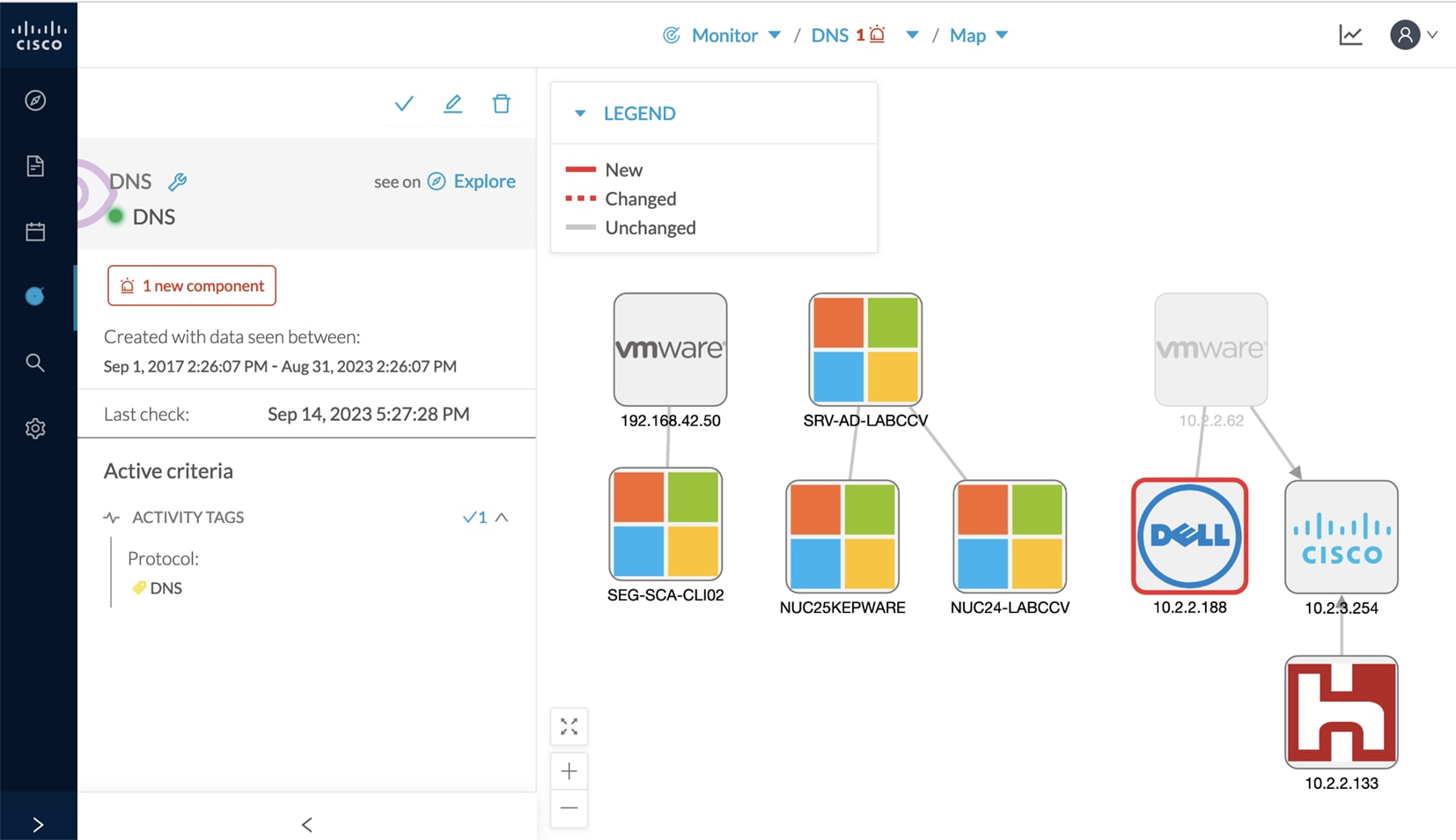Click the ACTIVITY TAGS heading

coord(188,518)
